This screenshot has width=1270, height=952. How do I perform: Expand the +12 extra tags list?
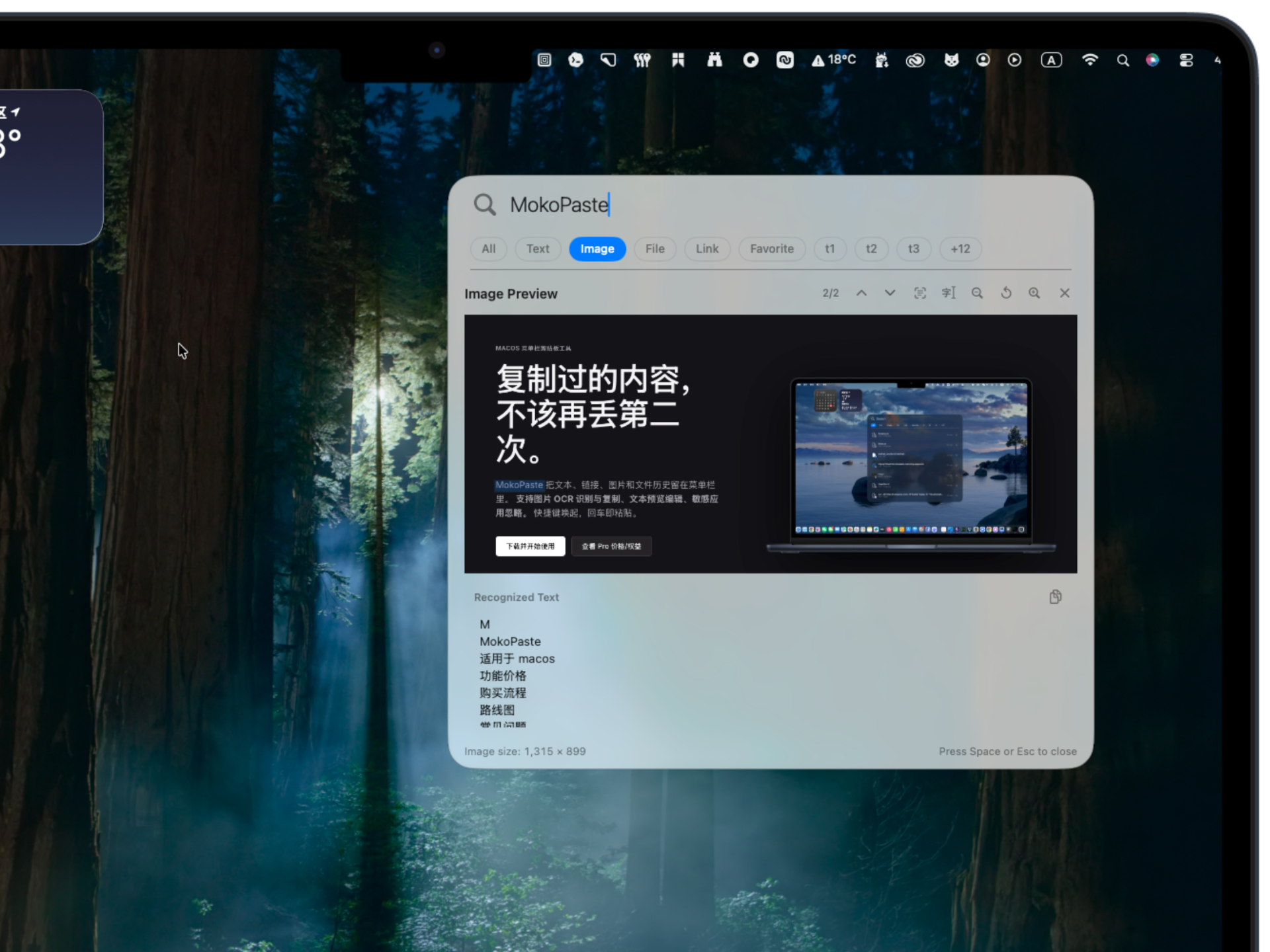coord(960,249)
